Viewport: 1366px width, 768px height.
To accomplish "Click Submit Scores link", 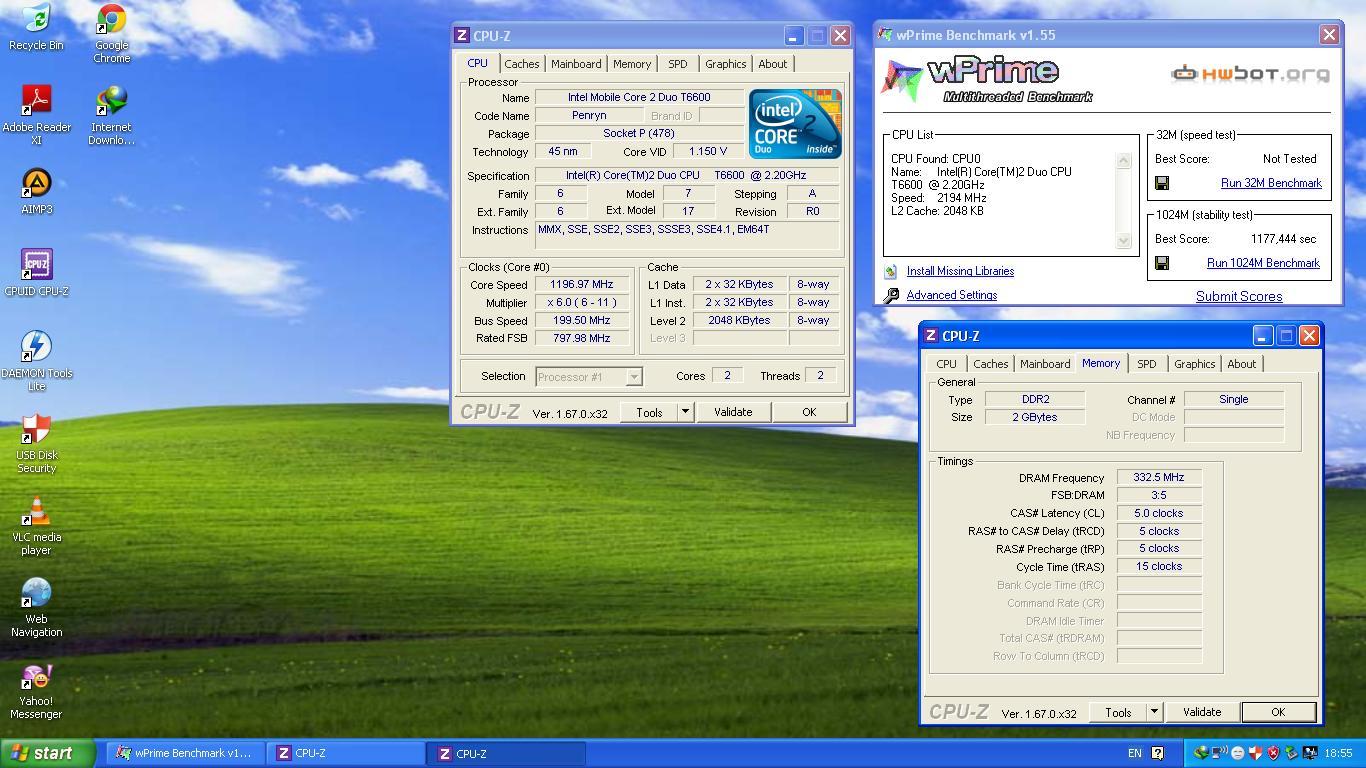I will [1239, 296].
